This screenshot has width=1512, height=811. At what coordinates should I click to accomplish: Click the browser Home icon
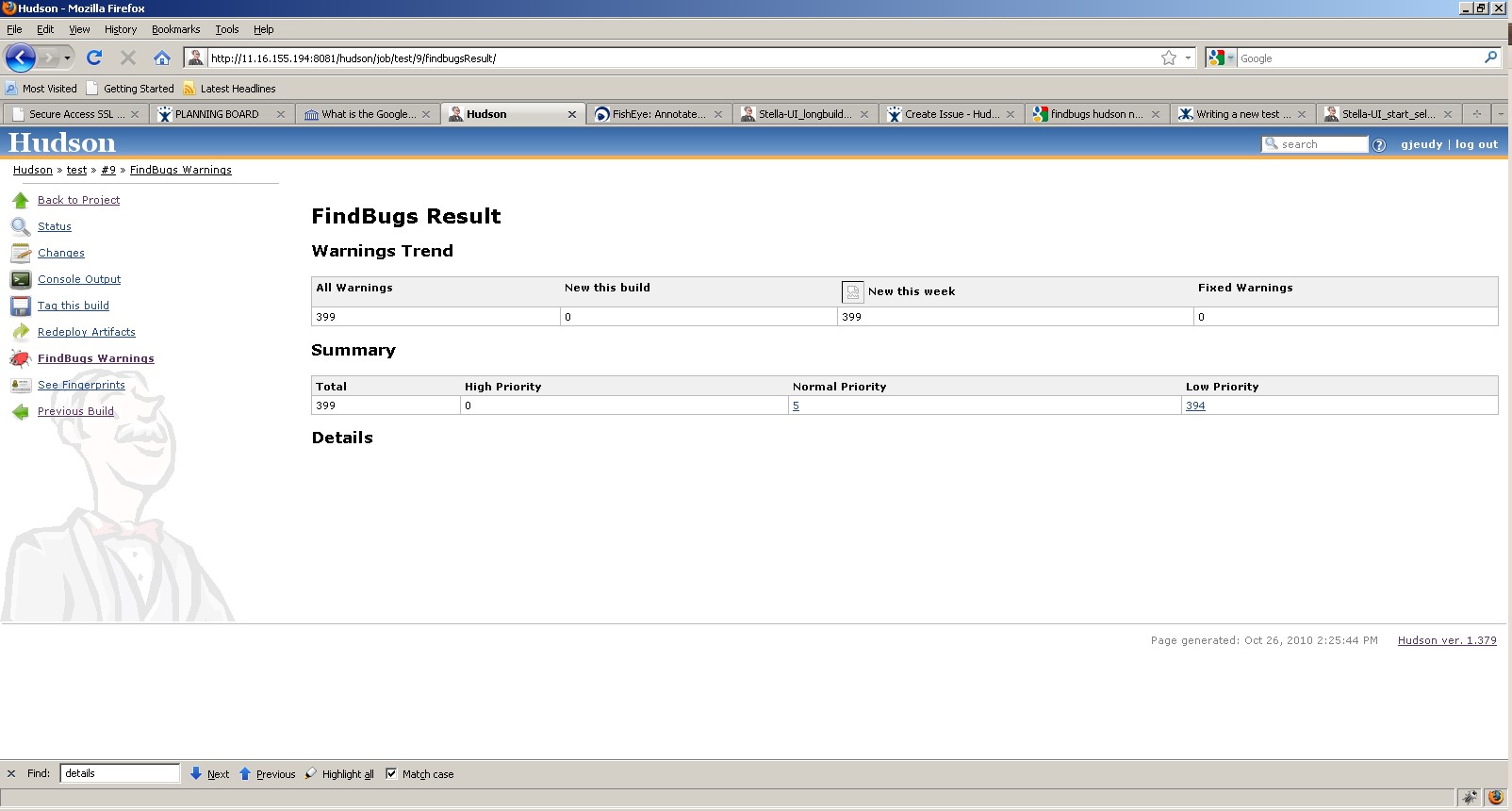coord(162,58)
